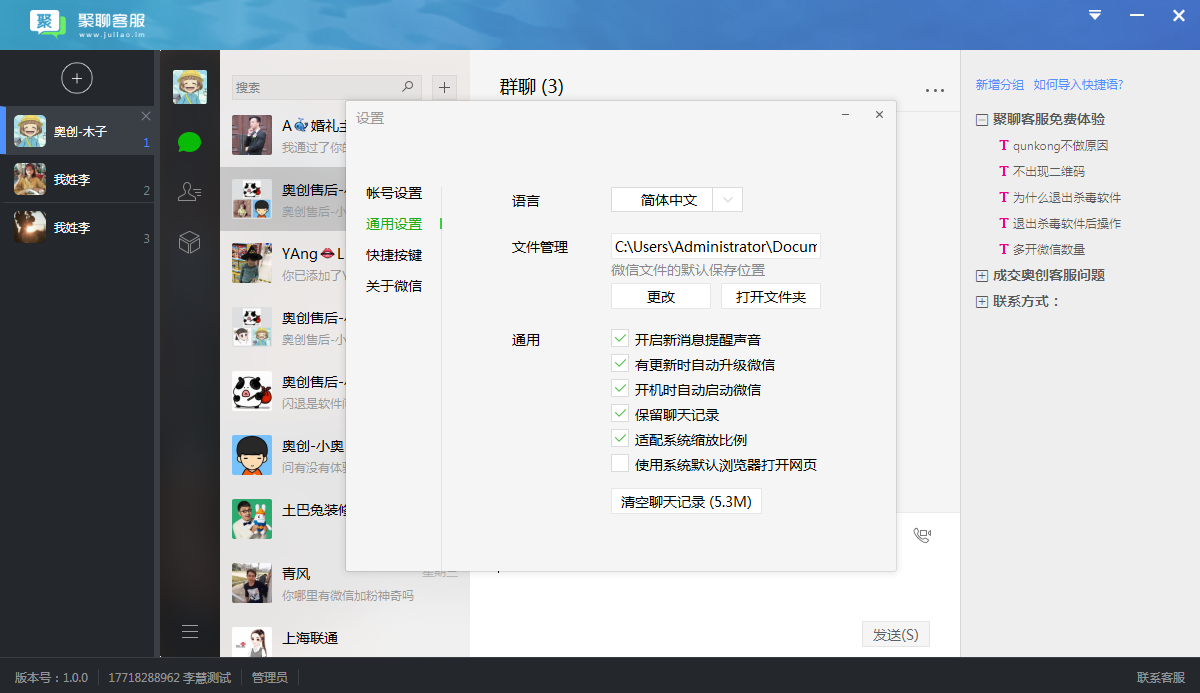
Task: Toggle 开启新消息提醒声音 checkbox
Action: tap(620, 339)
